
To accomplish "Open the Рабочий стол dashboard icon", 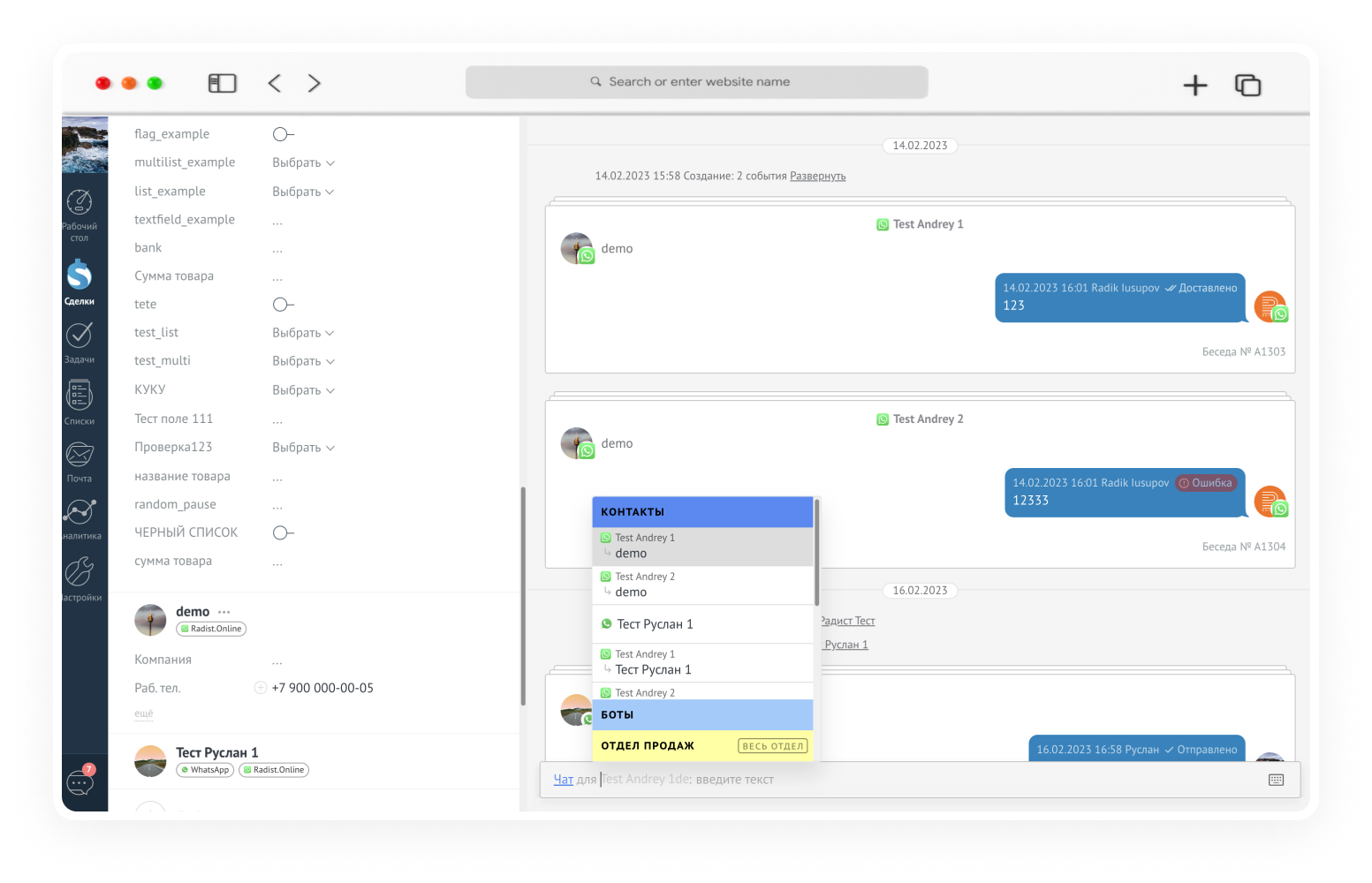I will click(x=80, y=202).
